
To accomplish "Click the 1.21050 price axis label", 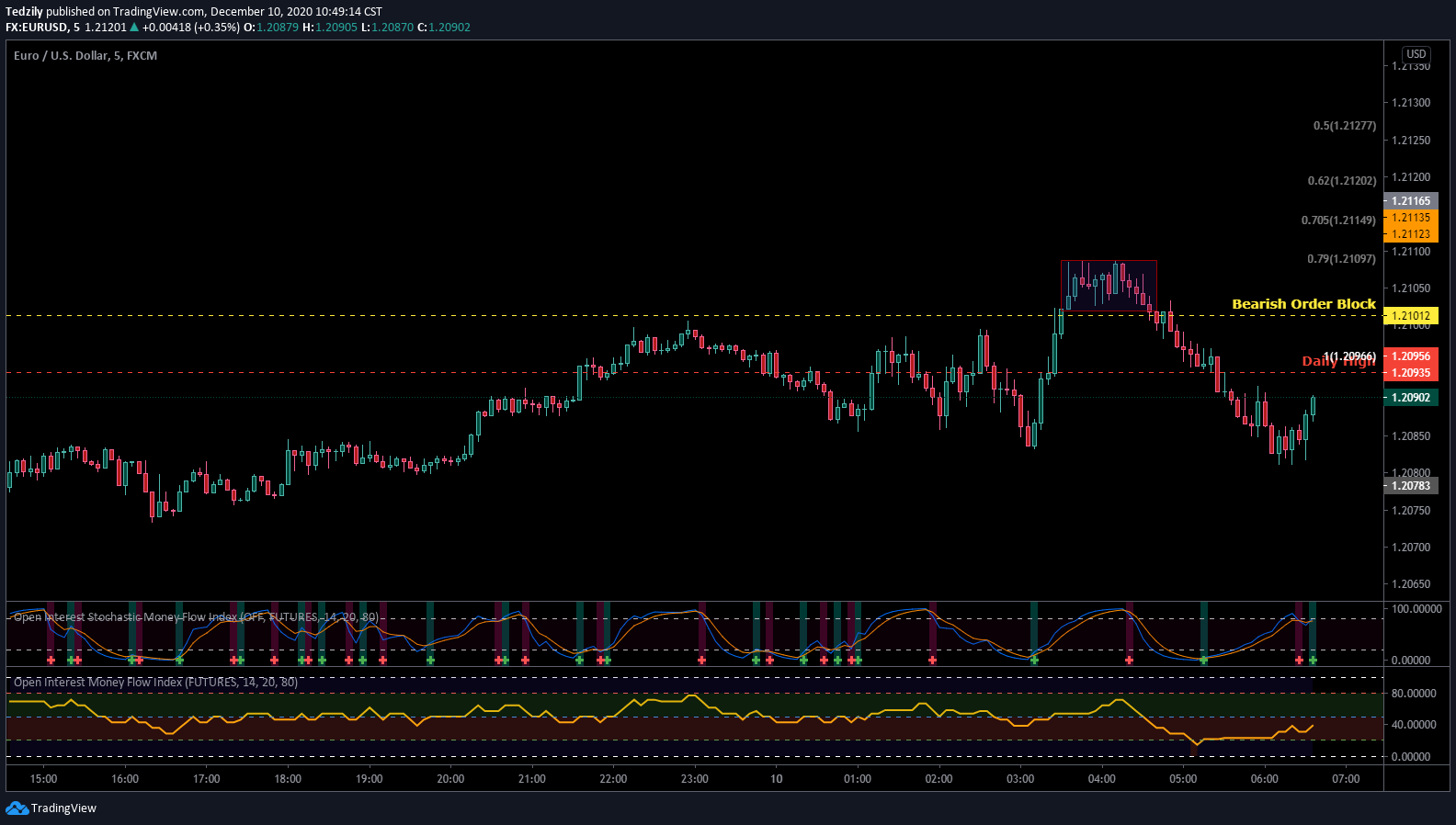I will click(1411, 288).
